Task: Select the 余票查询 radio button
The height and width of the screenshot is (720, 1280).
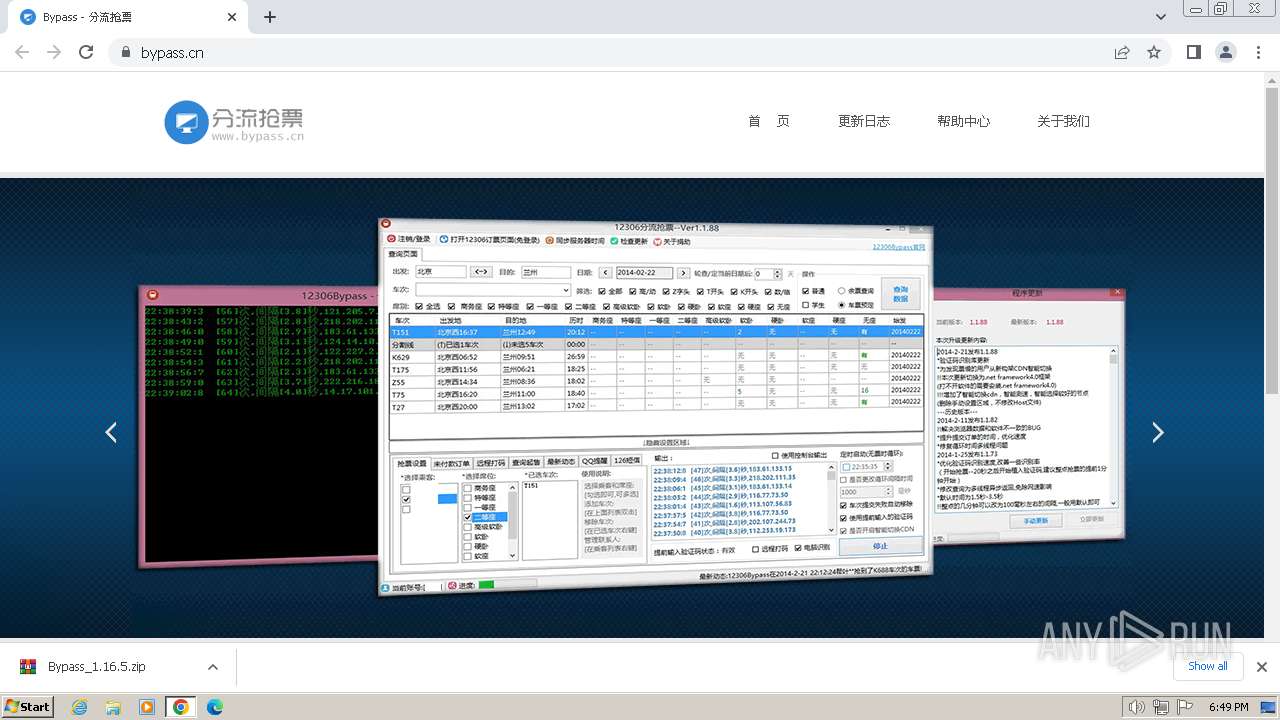Action: tap(842, 291)
